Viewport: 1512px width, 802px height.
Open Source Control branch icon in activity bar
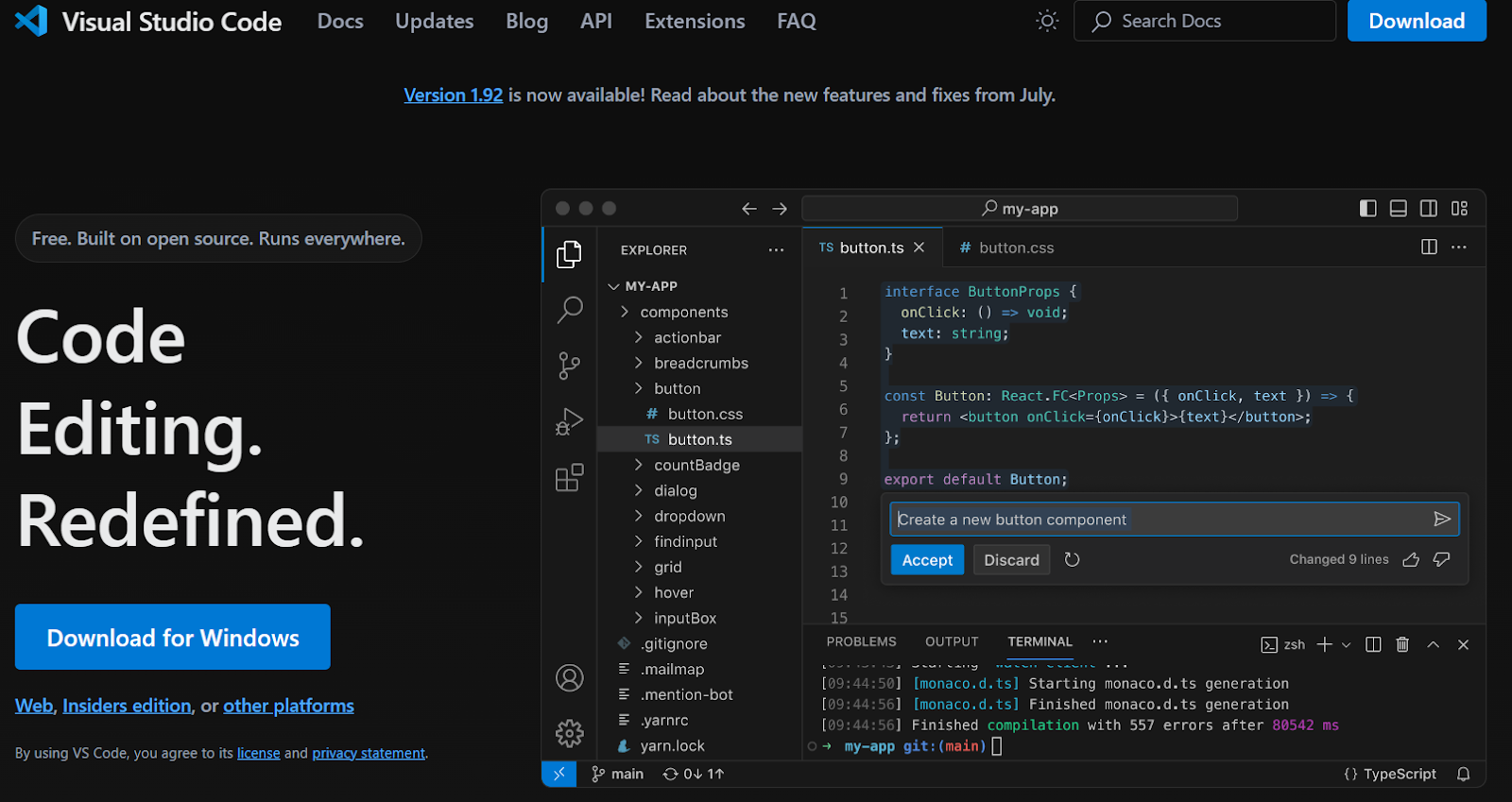click(569, 366)
